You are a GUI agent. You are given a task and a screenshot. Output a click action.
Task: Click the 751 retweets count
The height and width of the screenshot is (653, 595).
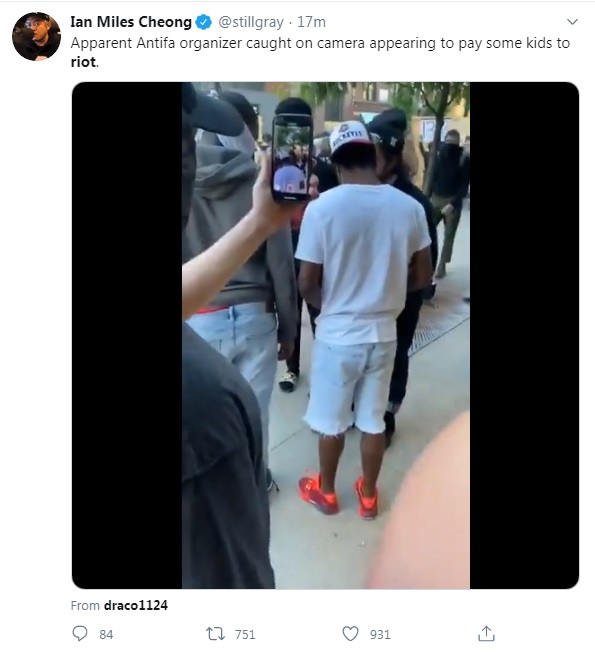245,634
